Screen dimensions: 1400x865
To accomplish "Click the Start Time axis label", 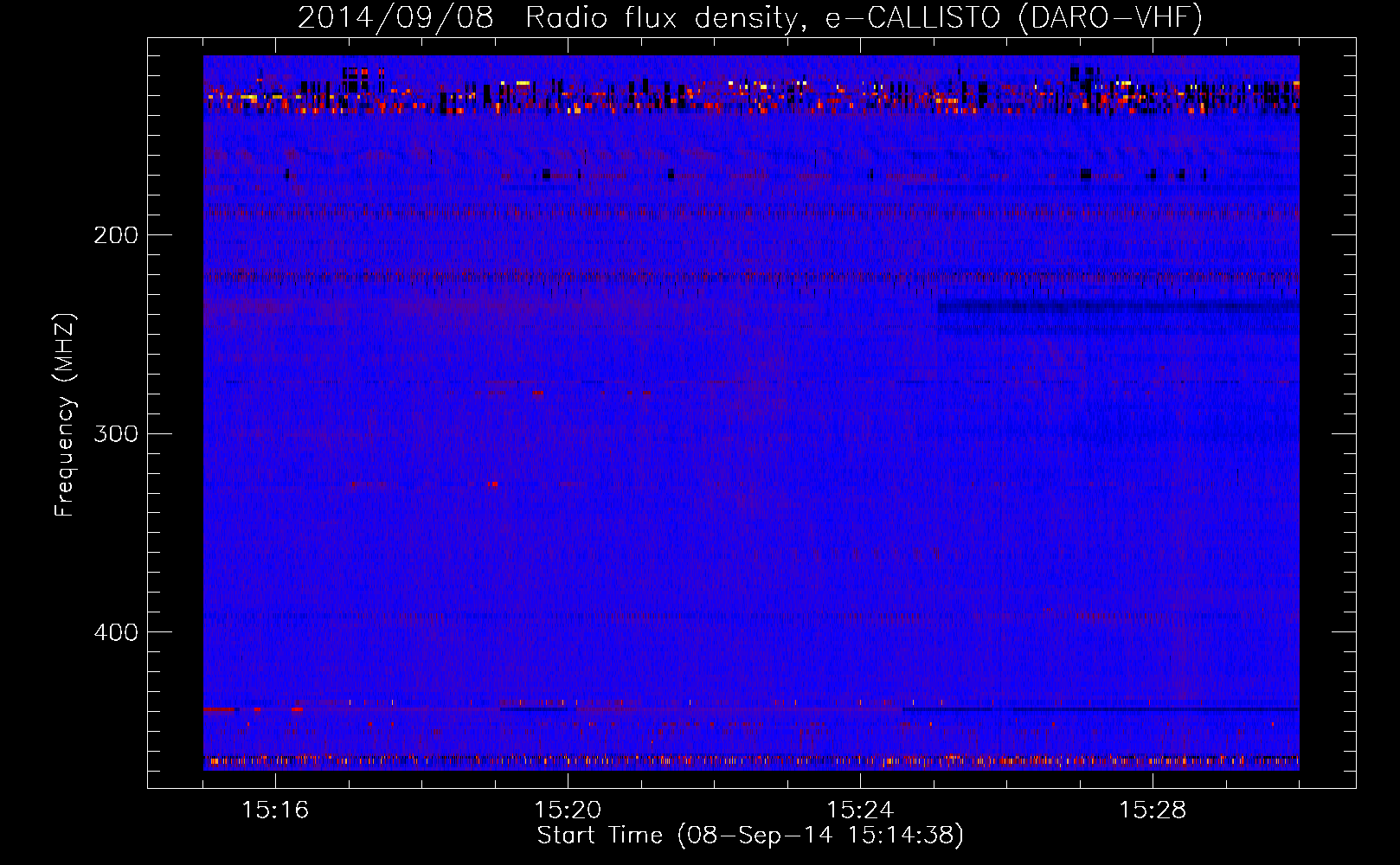I will (750, 836).
